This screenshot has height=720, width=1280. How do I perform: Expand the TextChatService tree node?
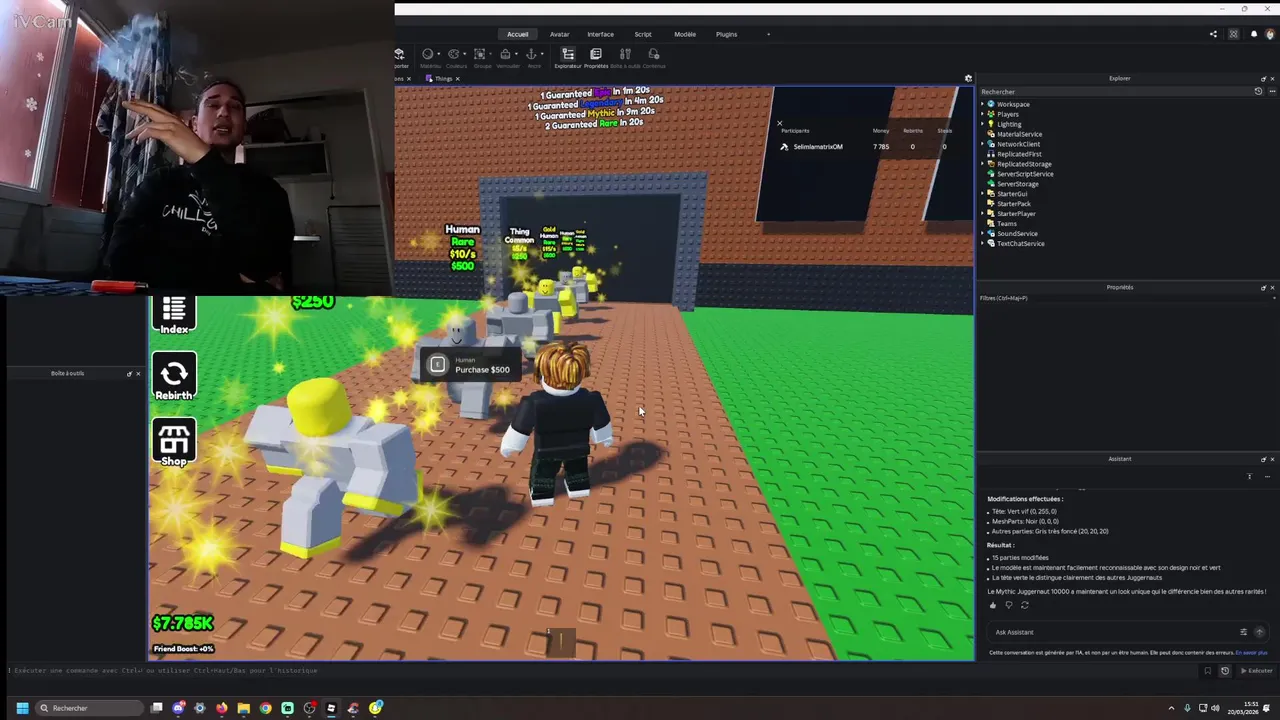(983, 243)
